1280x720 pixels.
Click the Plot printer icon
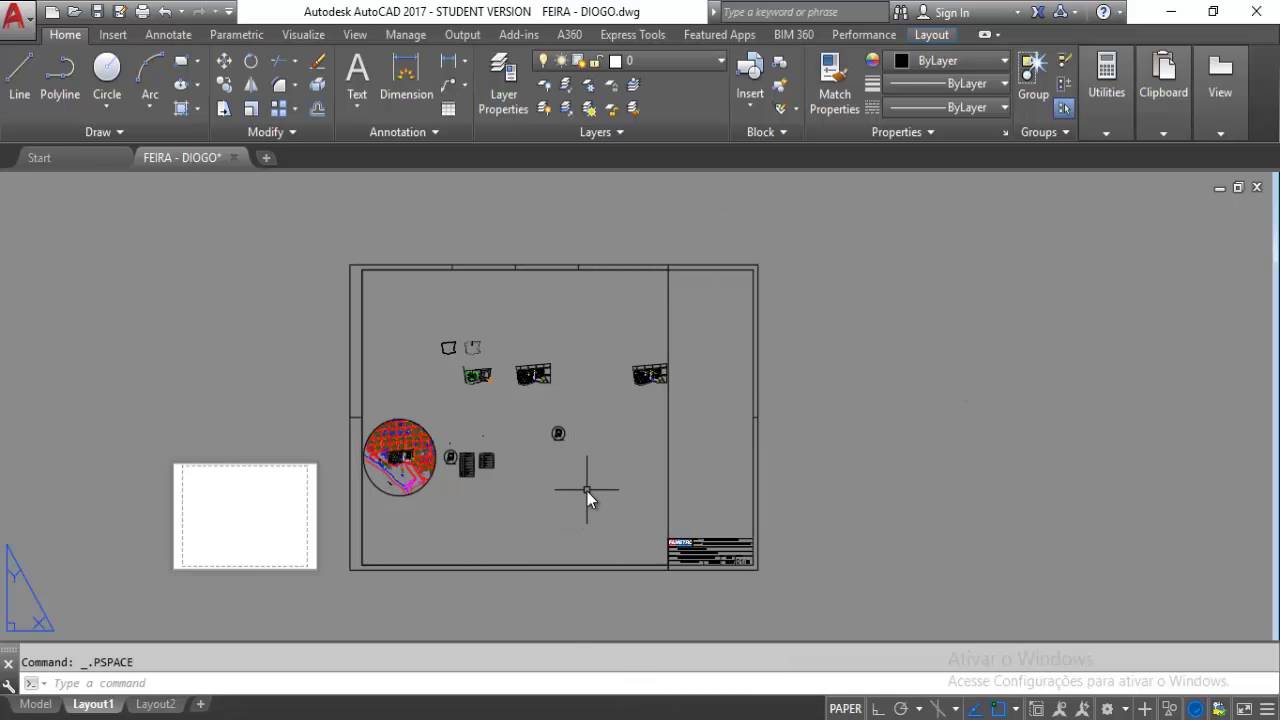142,12
